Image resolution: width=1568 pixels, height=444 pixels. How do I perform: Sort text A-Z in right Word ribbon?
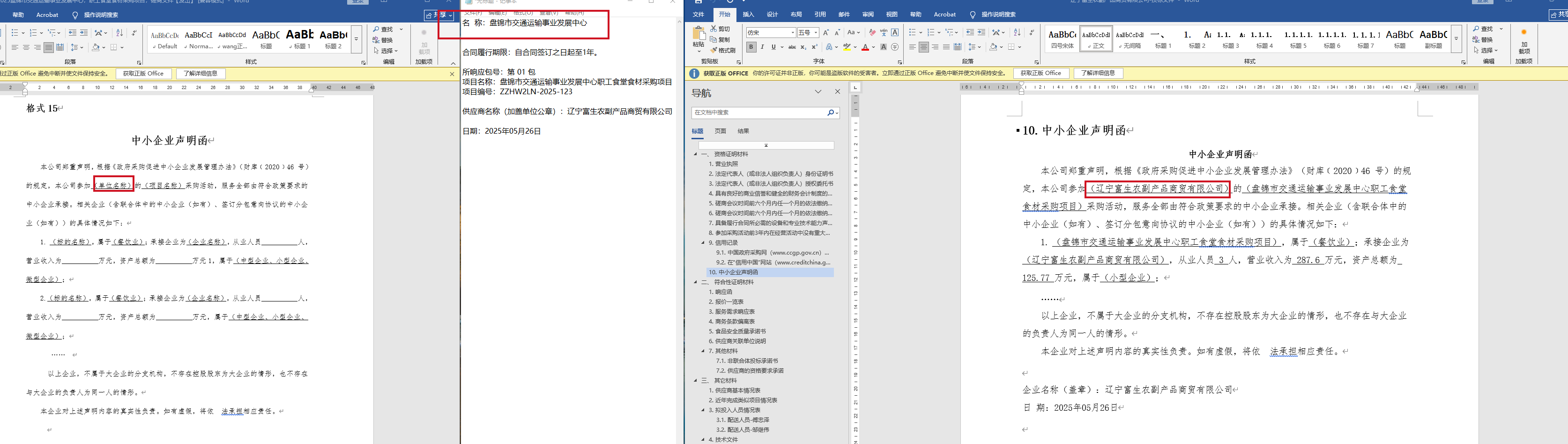click(1017, 32)
